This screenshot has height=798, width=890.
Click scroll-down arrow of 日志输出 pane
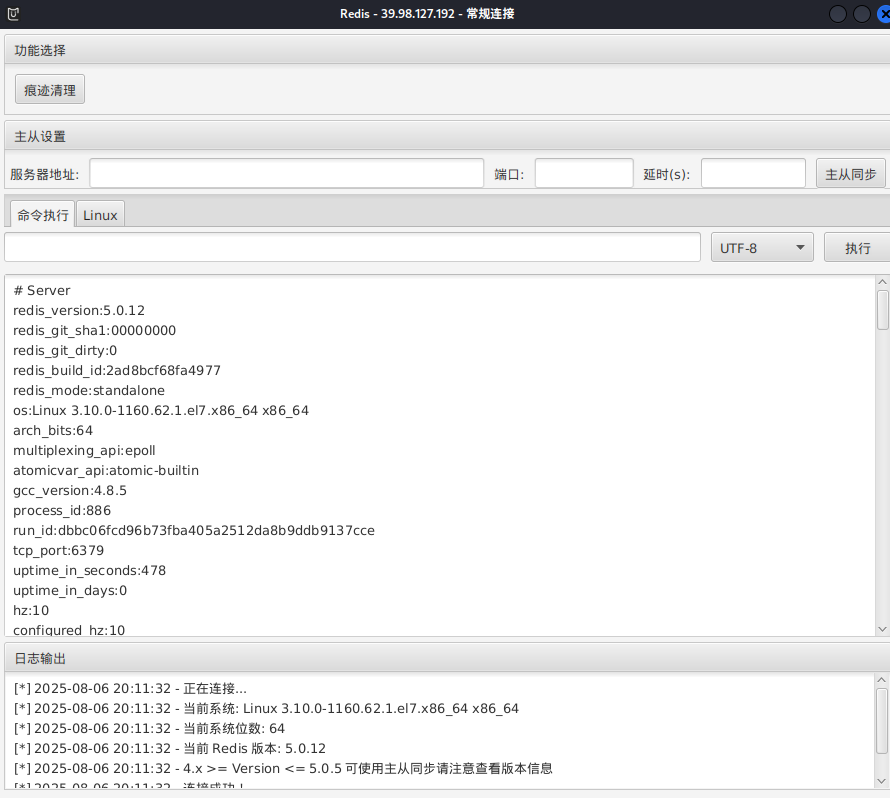coord(881,781)
